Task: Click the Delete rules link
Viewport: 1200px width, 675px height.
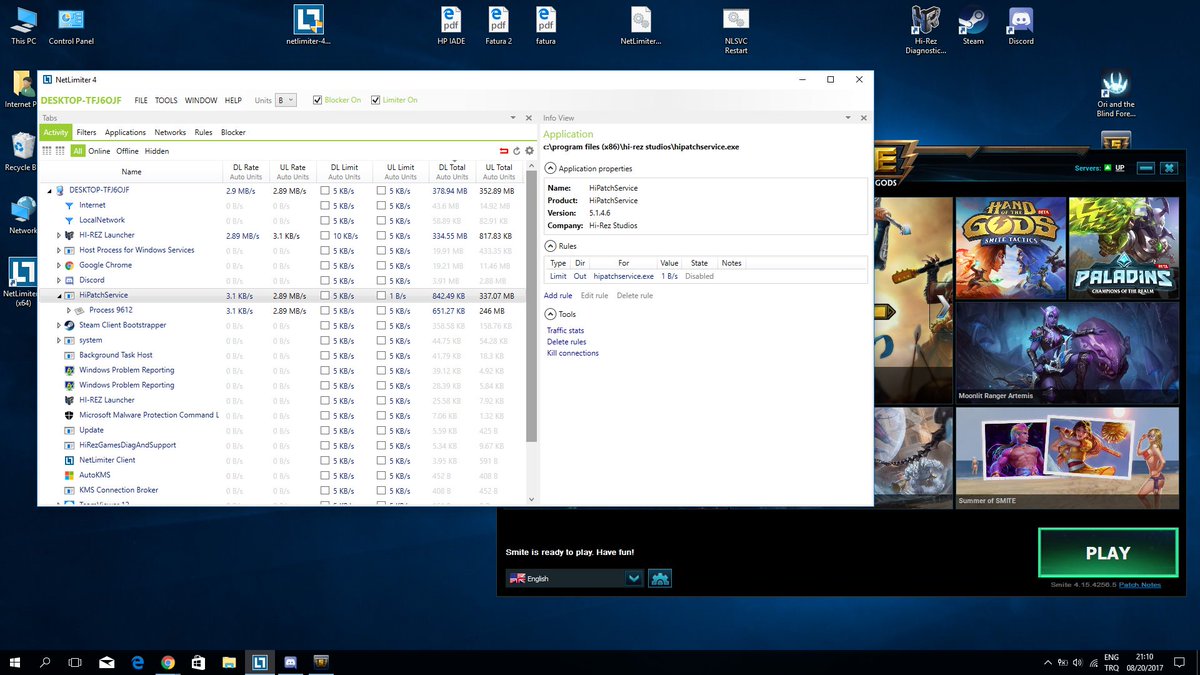Action: click(566, 342)
